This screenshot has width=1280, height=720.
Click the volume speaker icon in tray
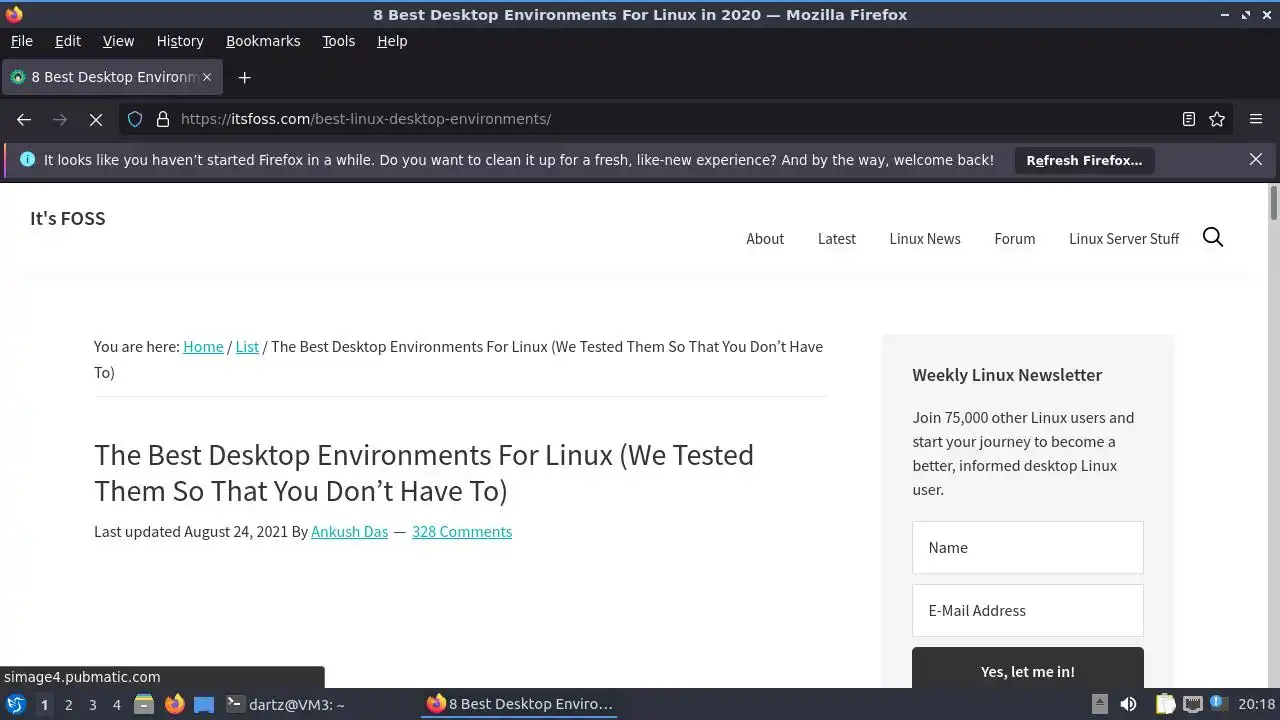[x=1128, y=704]
